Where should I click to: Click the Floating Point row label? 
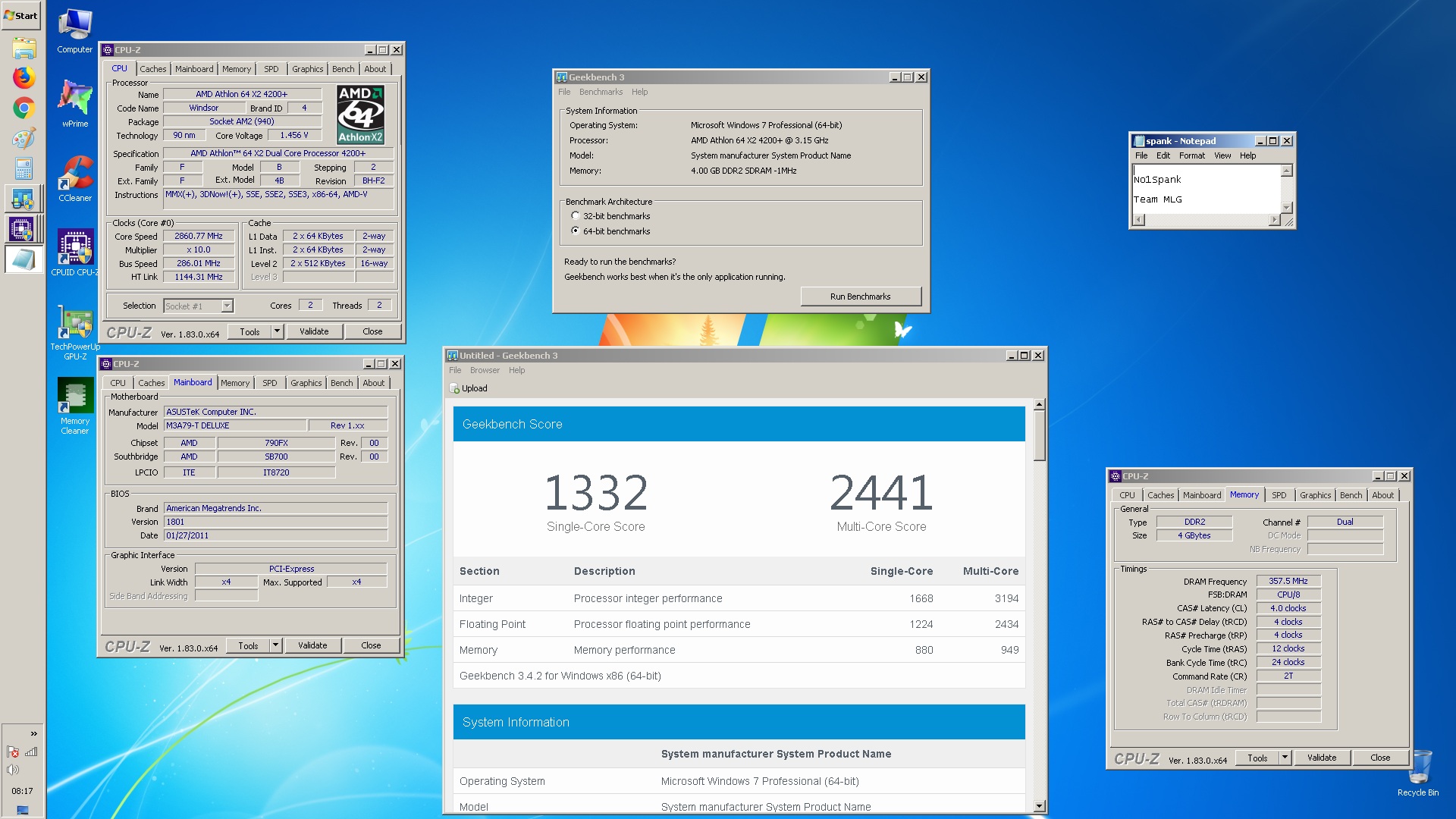(x=492, y=624)
